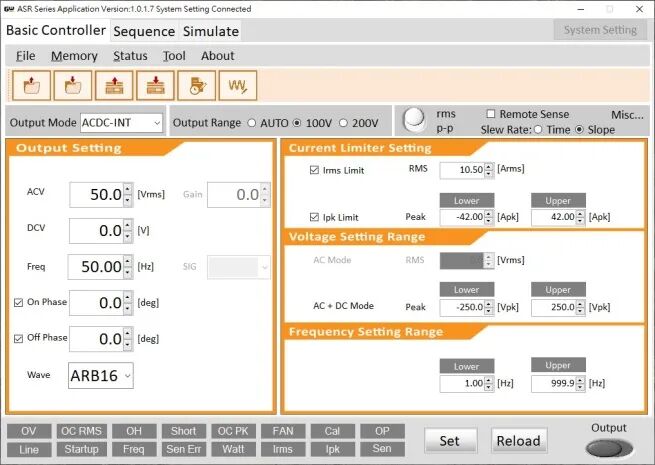Open the Misc... settings link
655x465 pixels.
627,115
